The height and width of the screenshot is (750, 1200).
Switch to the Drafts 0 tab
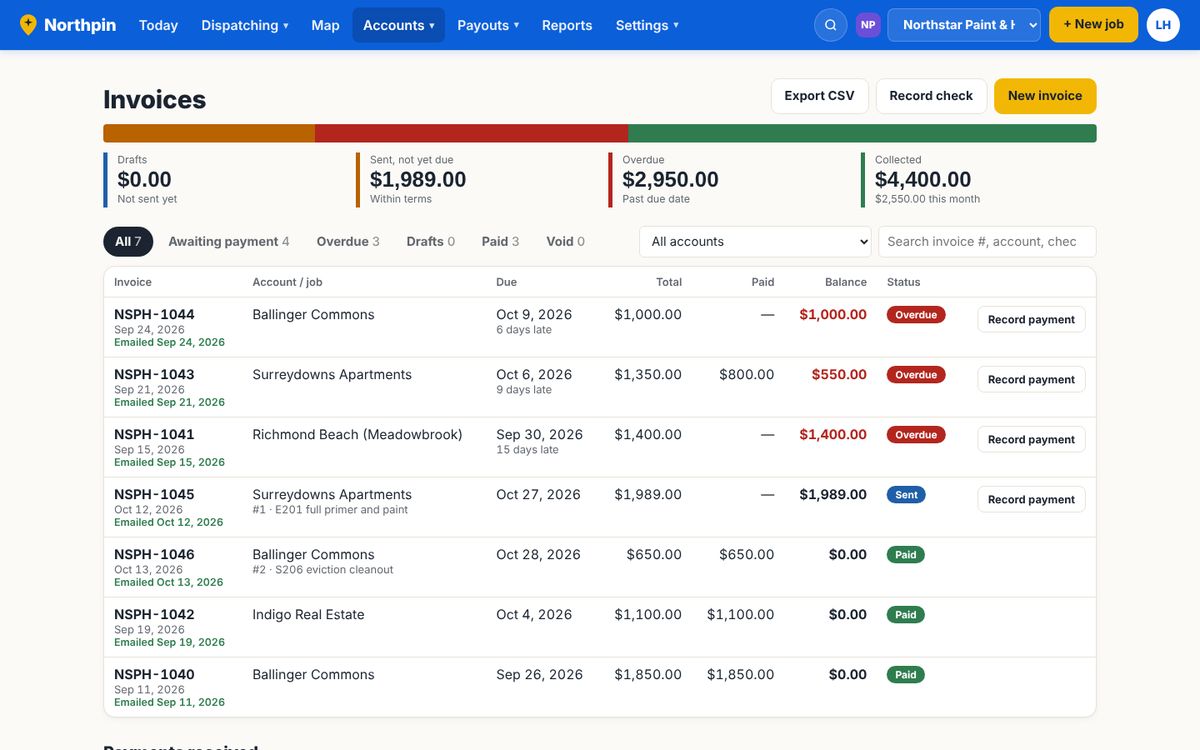point(431,241)
